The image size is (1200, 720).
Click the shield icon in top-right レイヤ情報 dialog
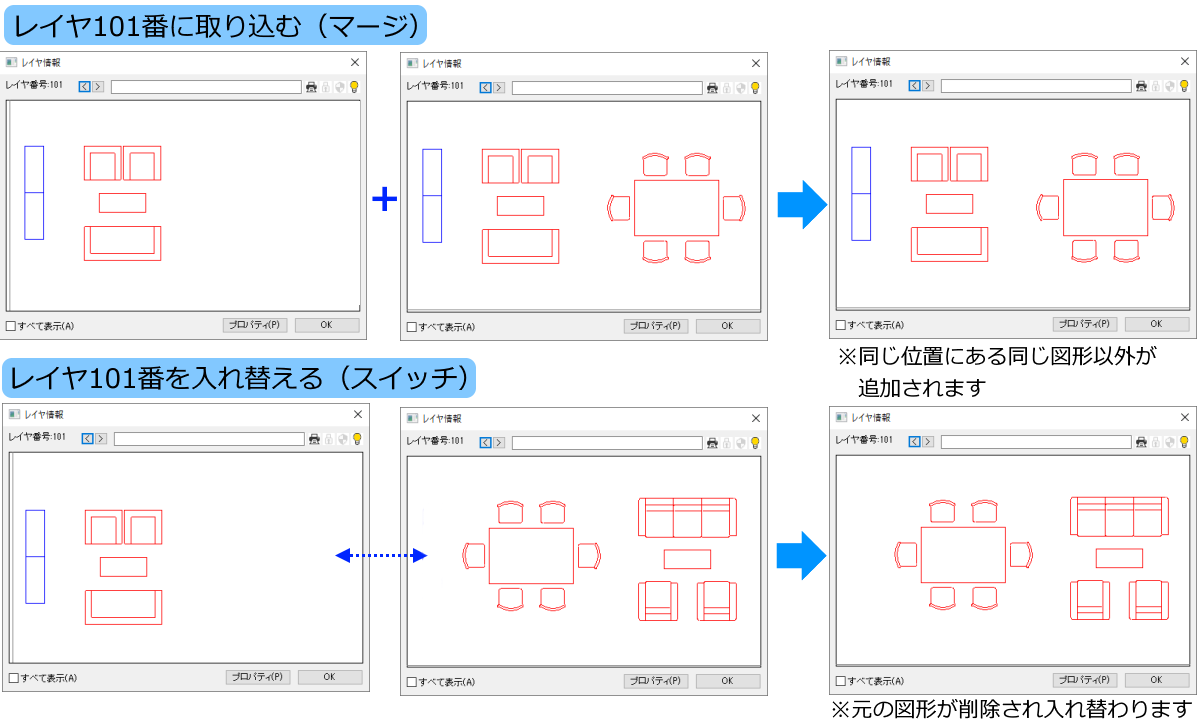tap(1170, 86)
